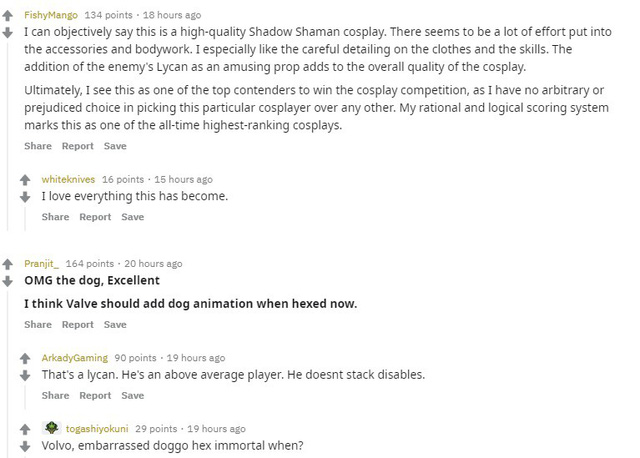Open FishyMango's user profile
This screenshot has height=458, width=640.
tap(51, 16)
